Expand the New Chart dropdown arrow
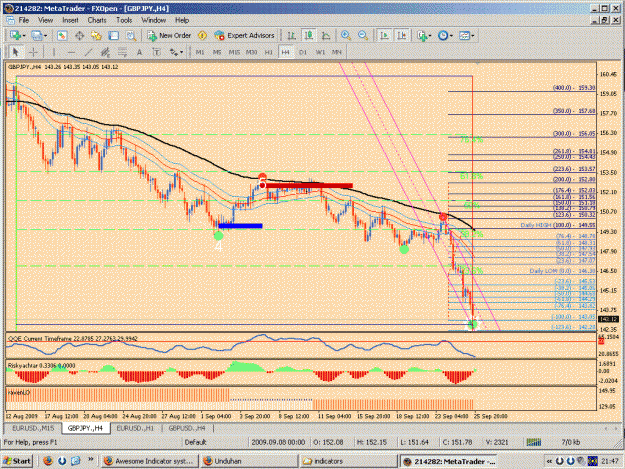Viewport: 625px width, 469px height. (24, 36)
